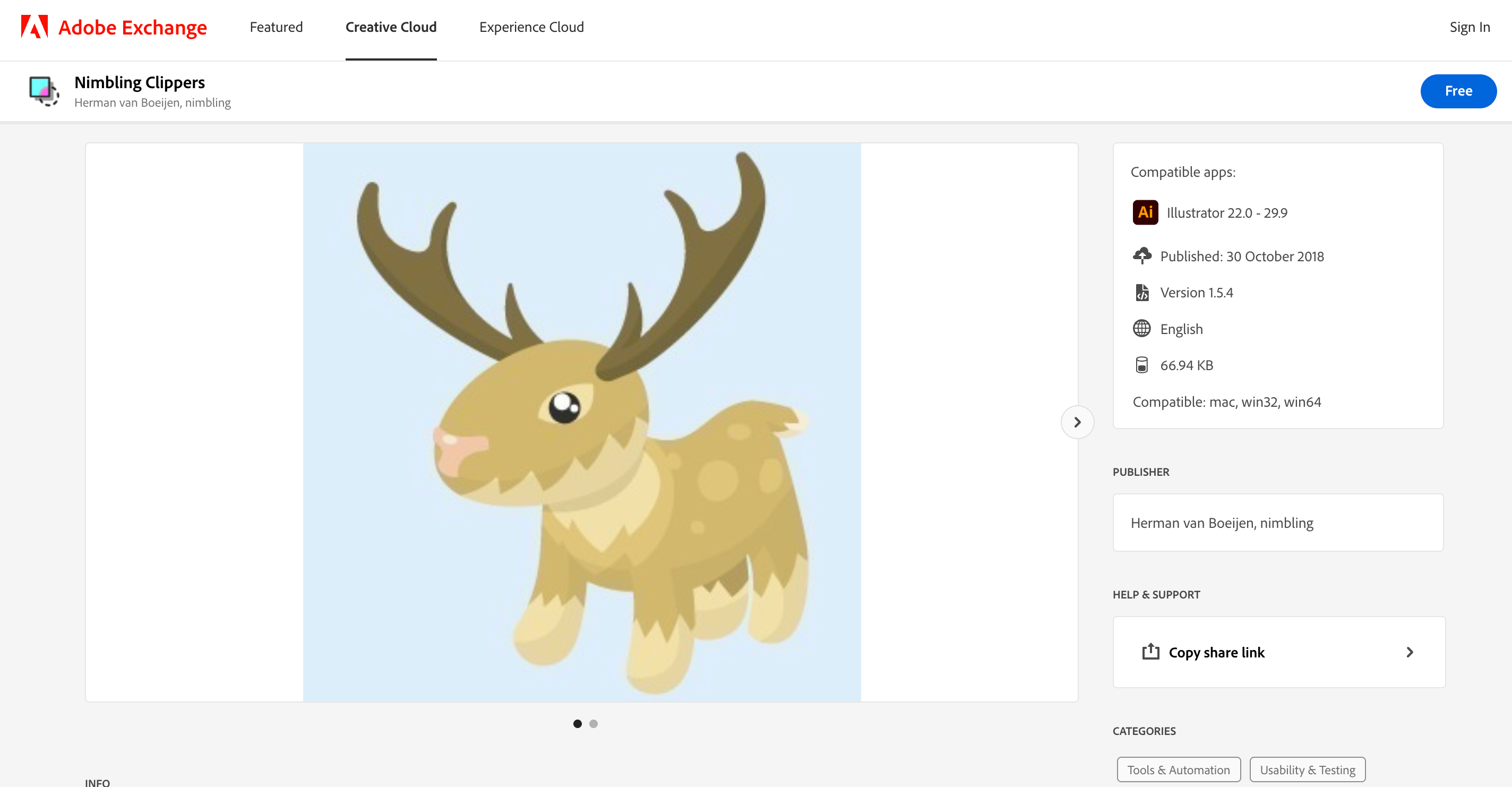The image size is (1512, 787).
Task: Select the first carousel dot
Action: (578, 724)
